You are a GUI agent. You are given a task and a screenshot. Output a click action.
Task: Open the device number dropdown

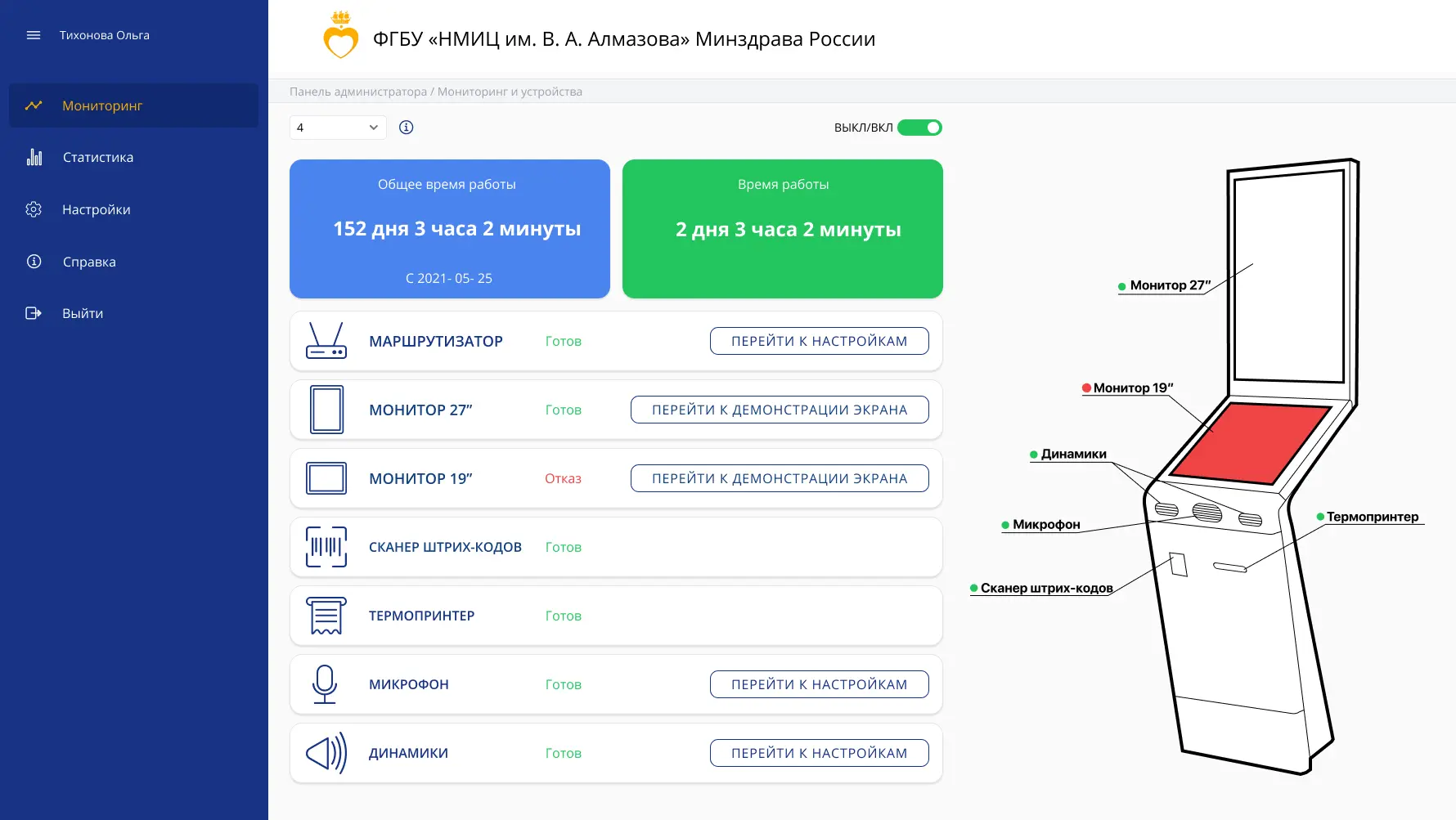pyautogui.click(x=338, y=128)
